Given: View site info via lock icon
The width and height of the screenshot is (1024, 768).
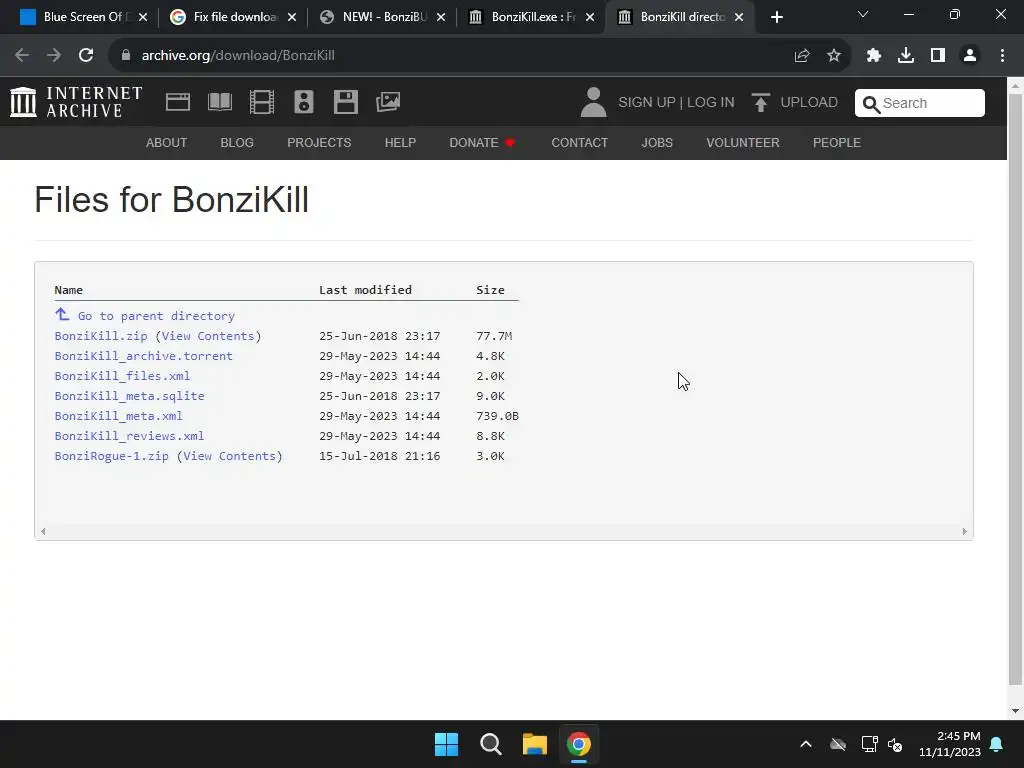Looking at the screenshot, I should 126,55.
